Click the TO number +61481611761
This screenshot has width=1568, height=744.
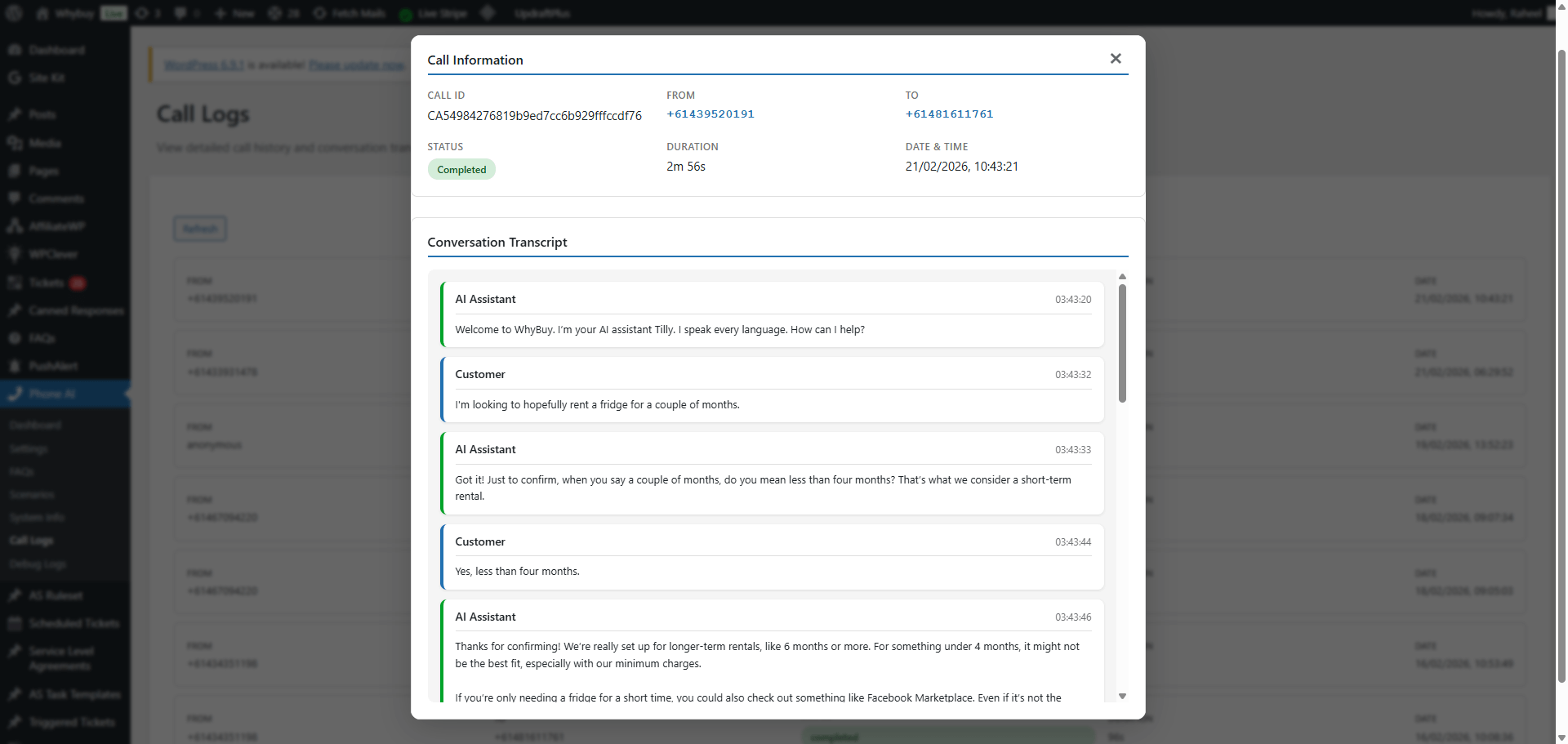pyautogui.click(x=949, y=114)
